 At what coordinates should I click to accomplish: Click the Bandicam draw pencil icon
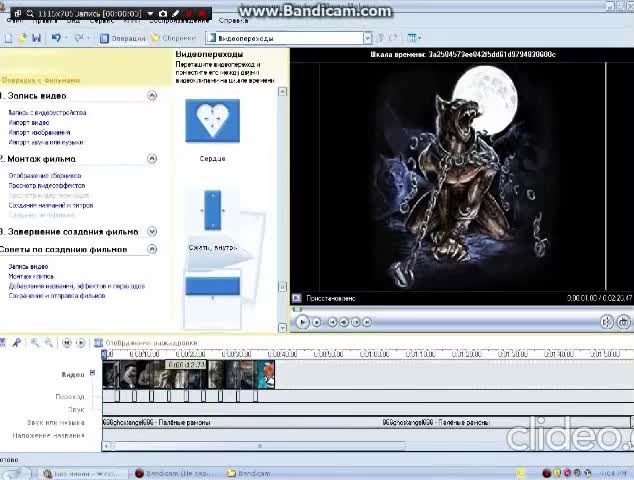click(x=175, y=14)
